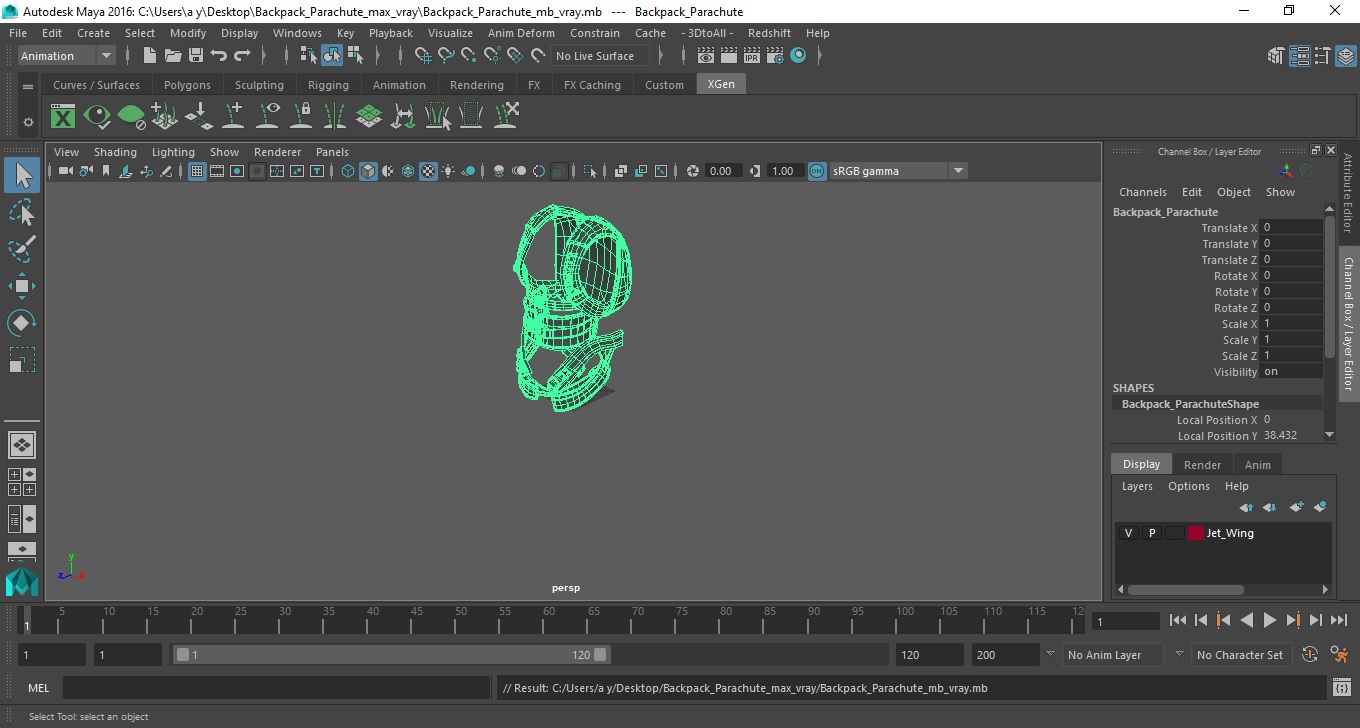Toggle resolution gate in viewport
1360x728 pixels.
[237, 171]
